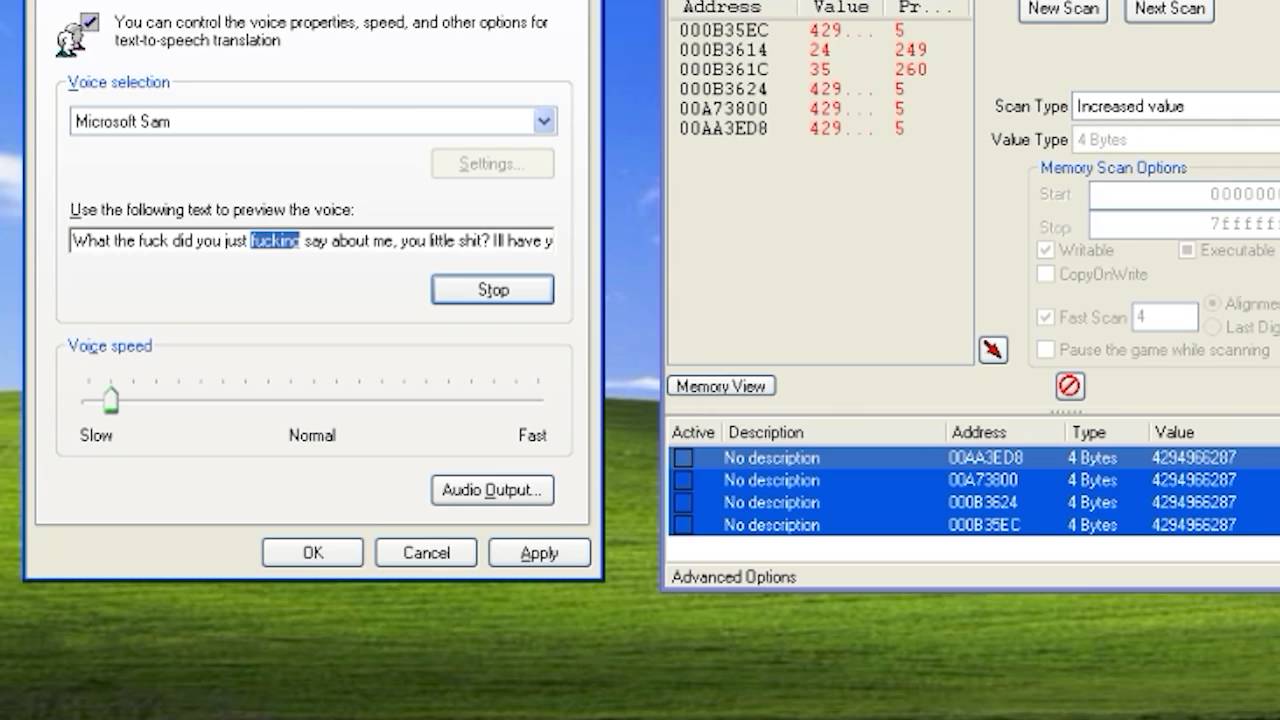Screen dimensions: 1280x720
Task: Click OK in Speech Properties dialog
Action: tap(313, 553)
